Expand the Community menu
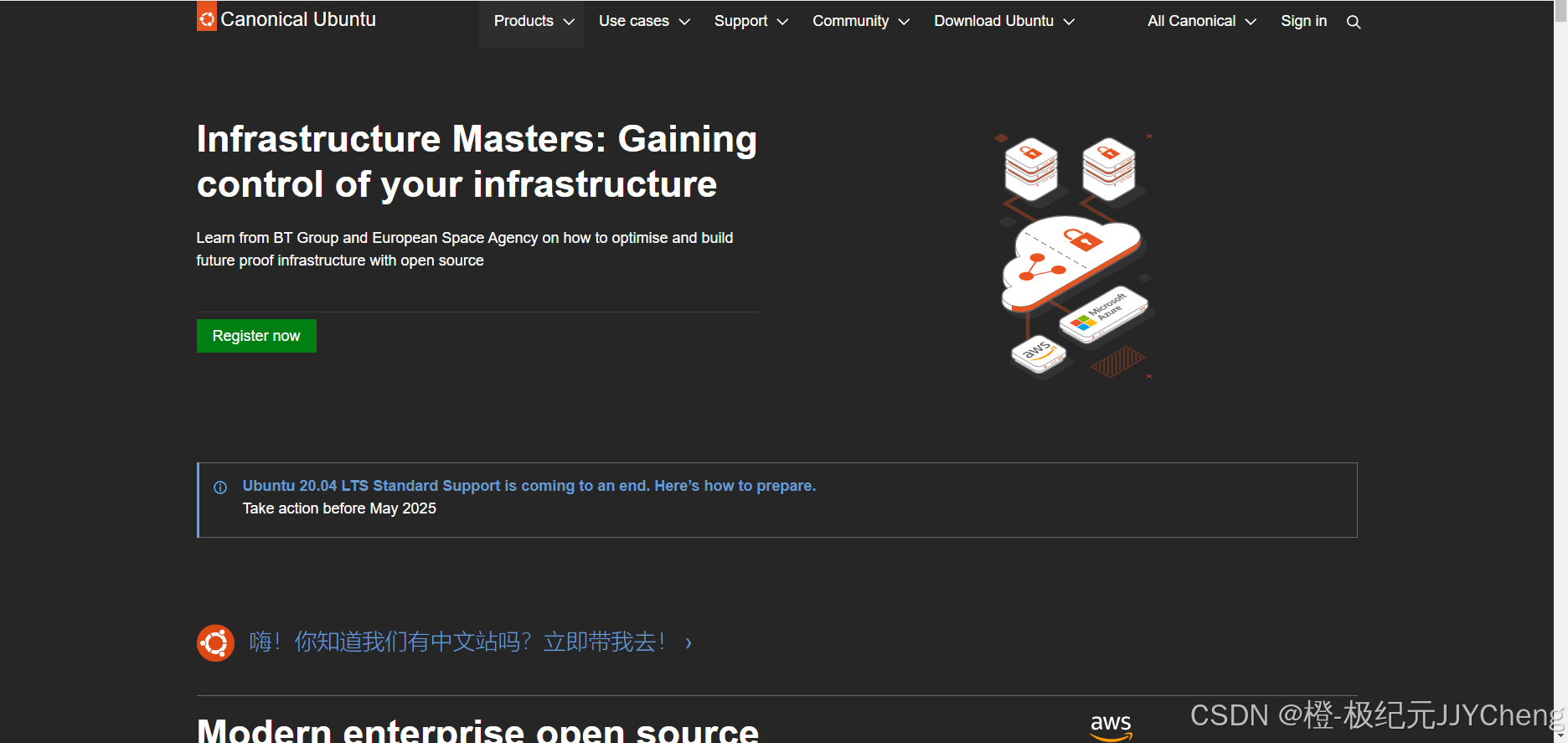Image resolution: width=1568 pixels, height=743 pixels. (860, 22)
